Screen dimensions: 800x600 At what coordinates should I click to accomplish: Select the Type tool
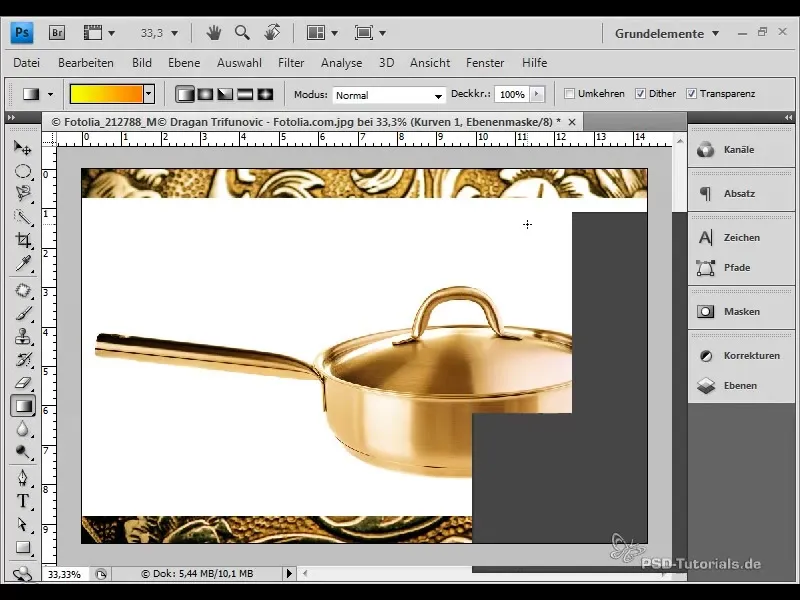tap(22, 501)
